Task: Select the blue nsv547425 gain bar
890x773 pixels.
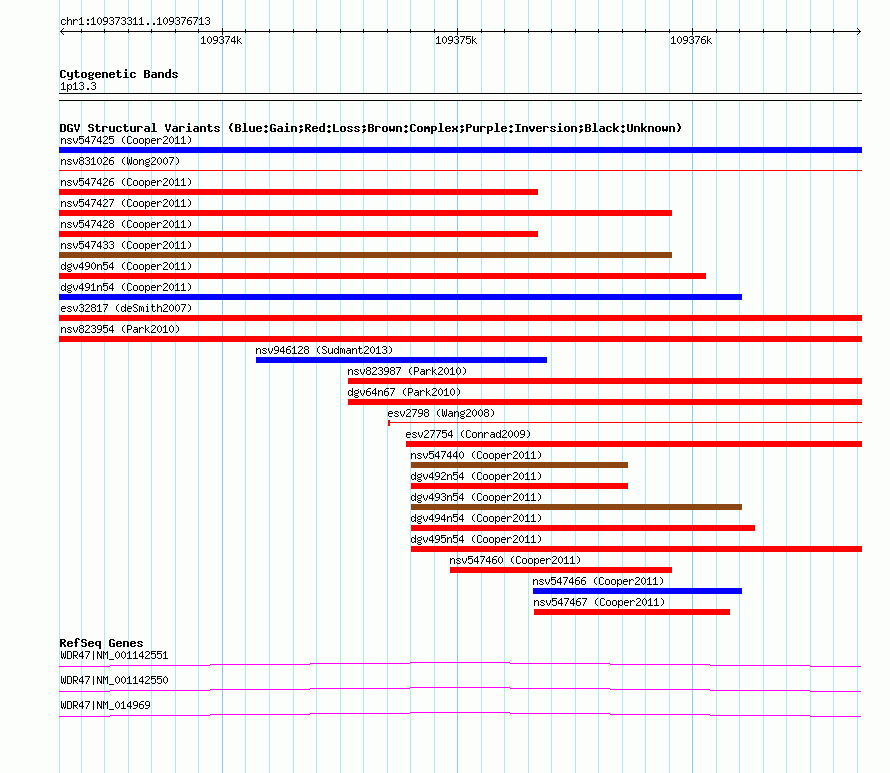Action: coord(460,150)
